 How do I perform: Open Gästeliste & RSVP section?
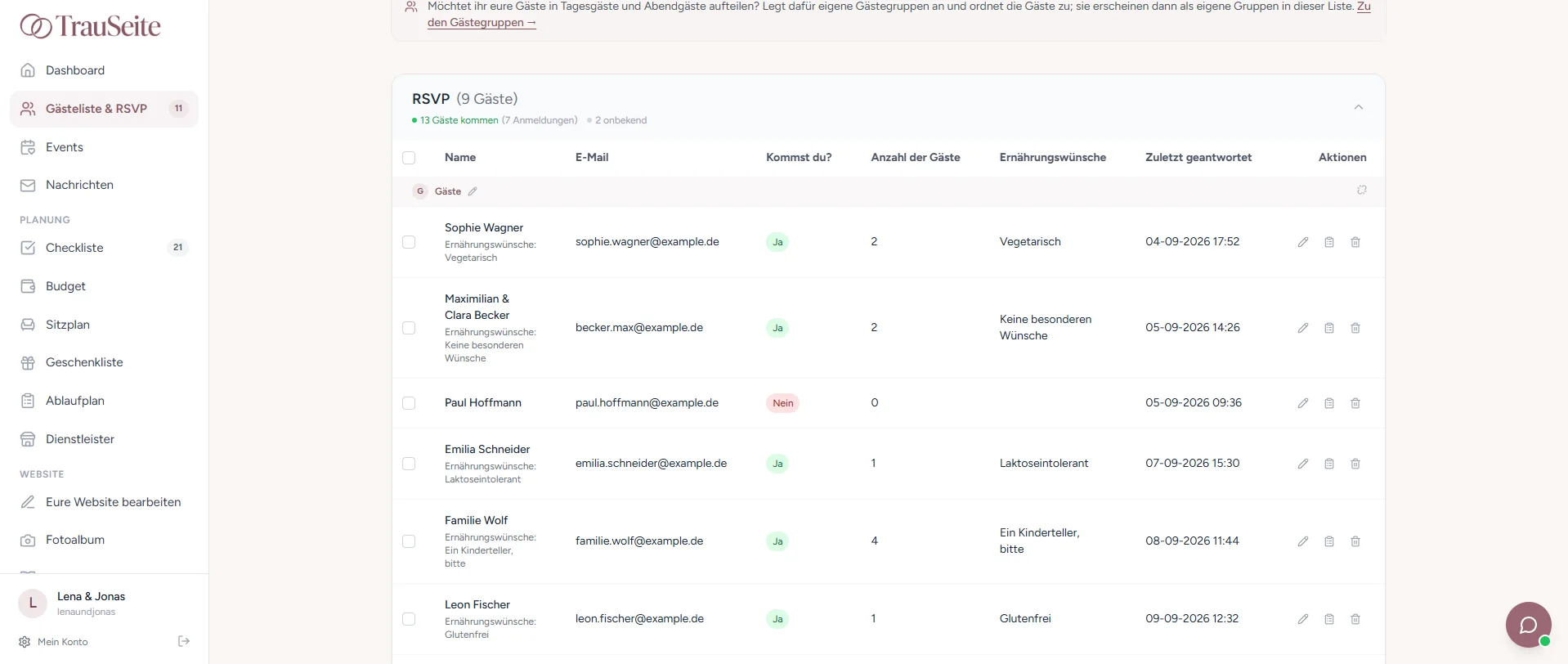[104, 109]
